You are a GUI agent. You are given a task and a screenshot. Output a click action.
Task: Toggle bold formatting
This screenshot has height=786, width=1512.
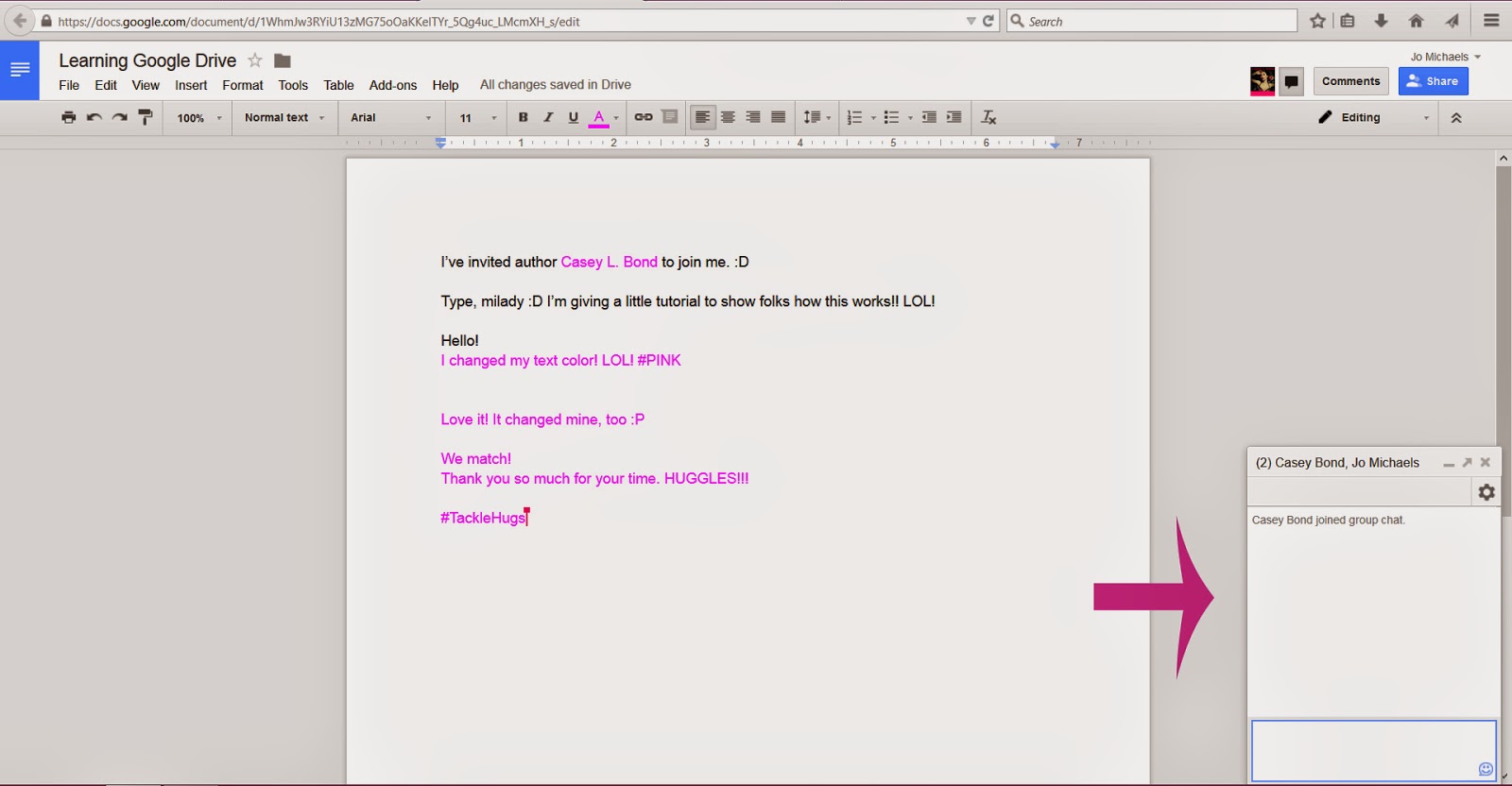click(x=523, y=117)
